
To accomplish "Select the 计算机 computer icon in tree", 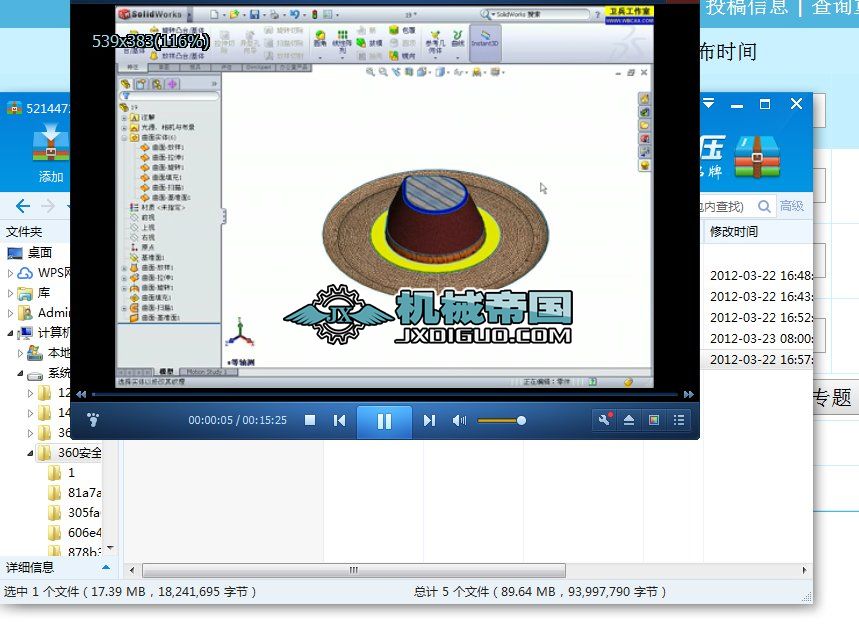I will 25,333.
